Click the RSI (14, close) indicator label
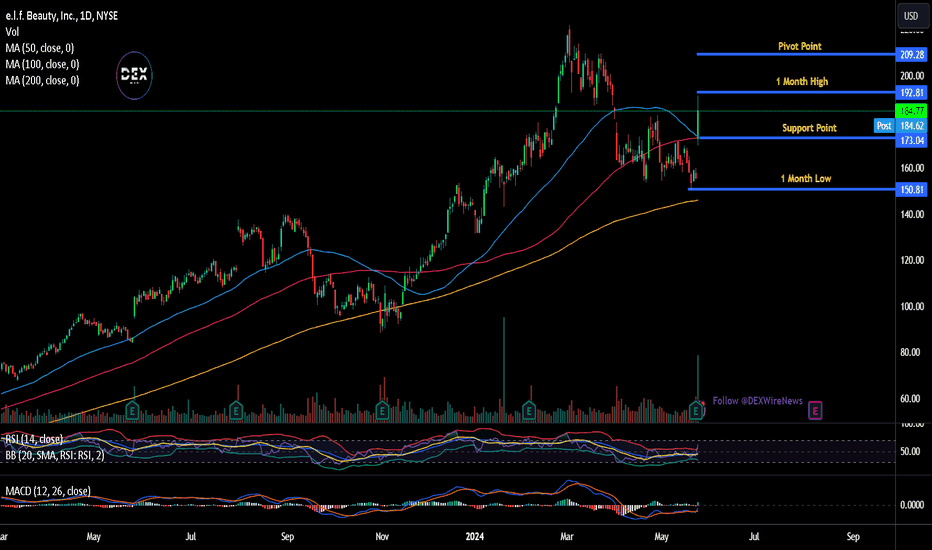The width and height of the screenshot is (932, 550). click(34, 439)
